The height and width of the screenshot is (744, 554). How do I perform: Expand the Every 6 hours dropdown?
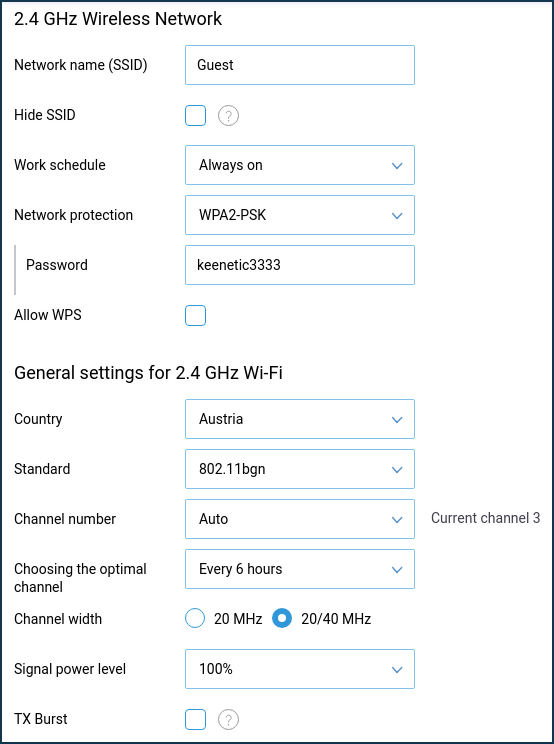[x=300, y=569]
